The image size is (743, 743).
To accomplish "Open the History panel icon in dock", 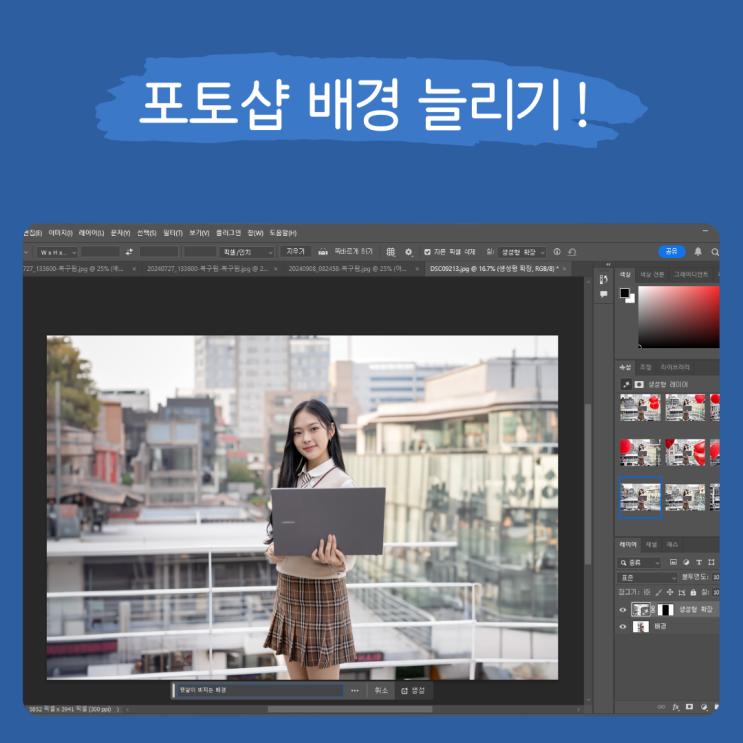I will pos(603,280).
